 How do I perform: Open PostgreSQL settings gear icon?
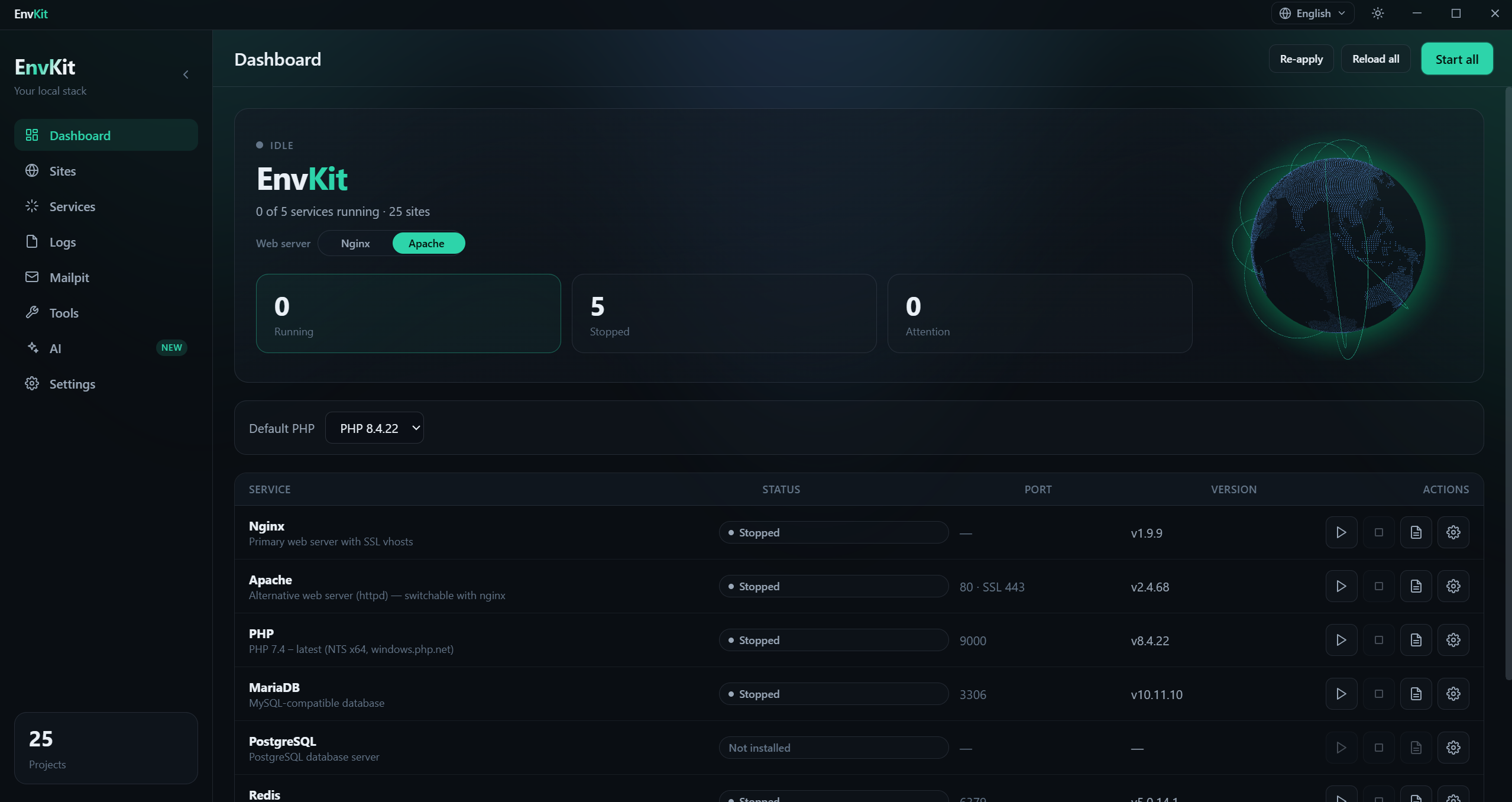[x=1453, y=748]
